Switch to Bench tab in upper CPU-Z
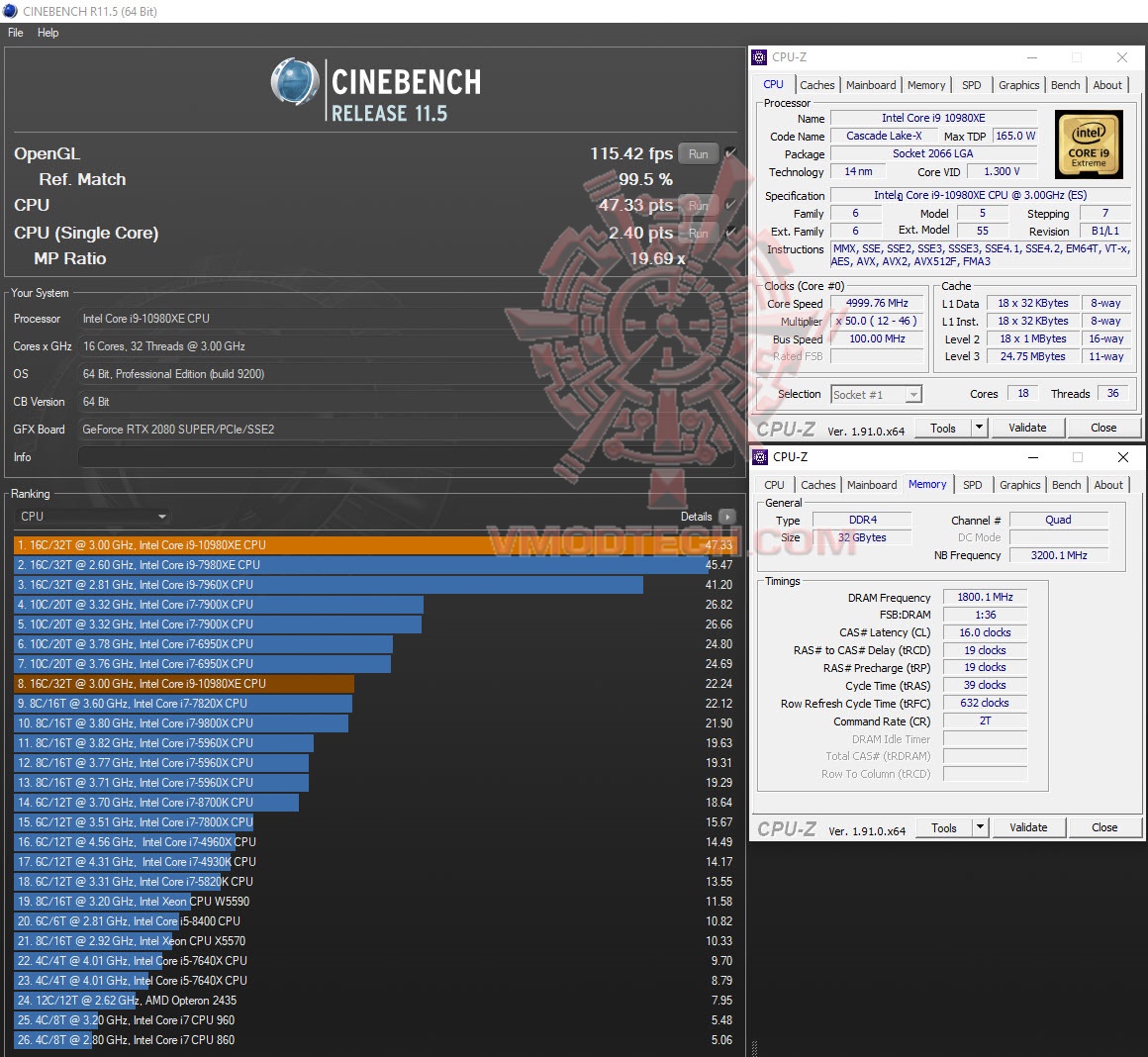1148x1057 pixels. pyautogui.click(x=1065, y=85)
